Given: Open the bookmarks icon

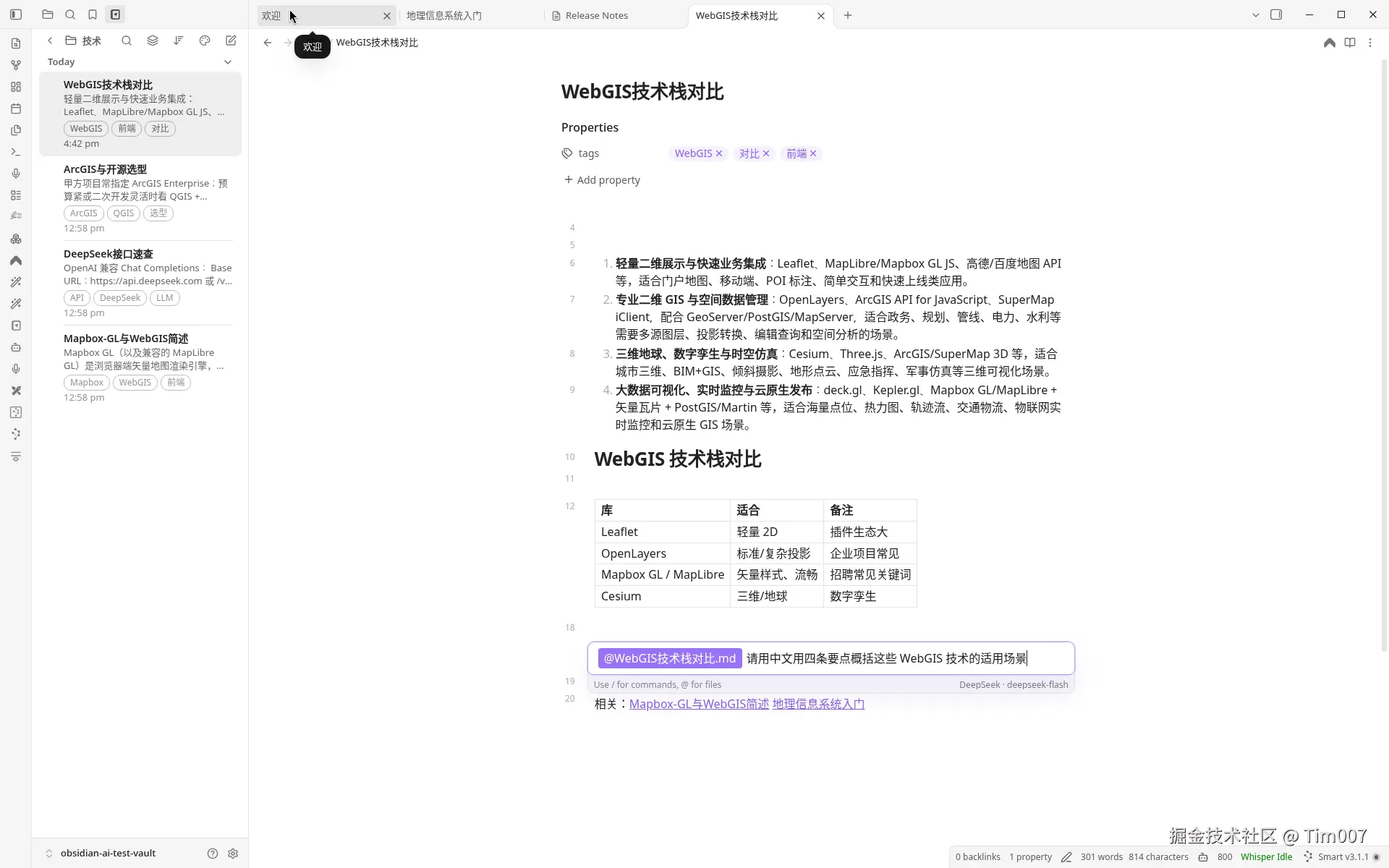Looking at the screenshot, I should point(93,14).
